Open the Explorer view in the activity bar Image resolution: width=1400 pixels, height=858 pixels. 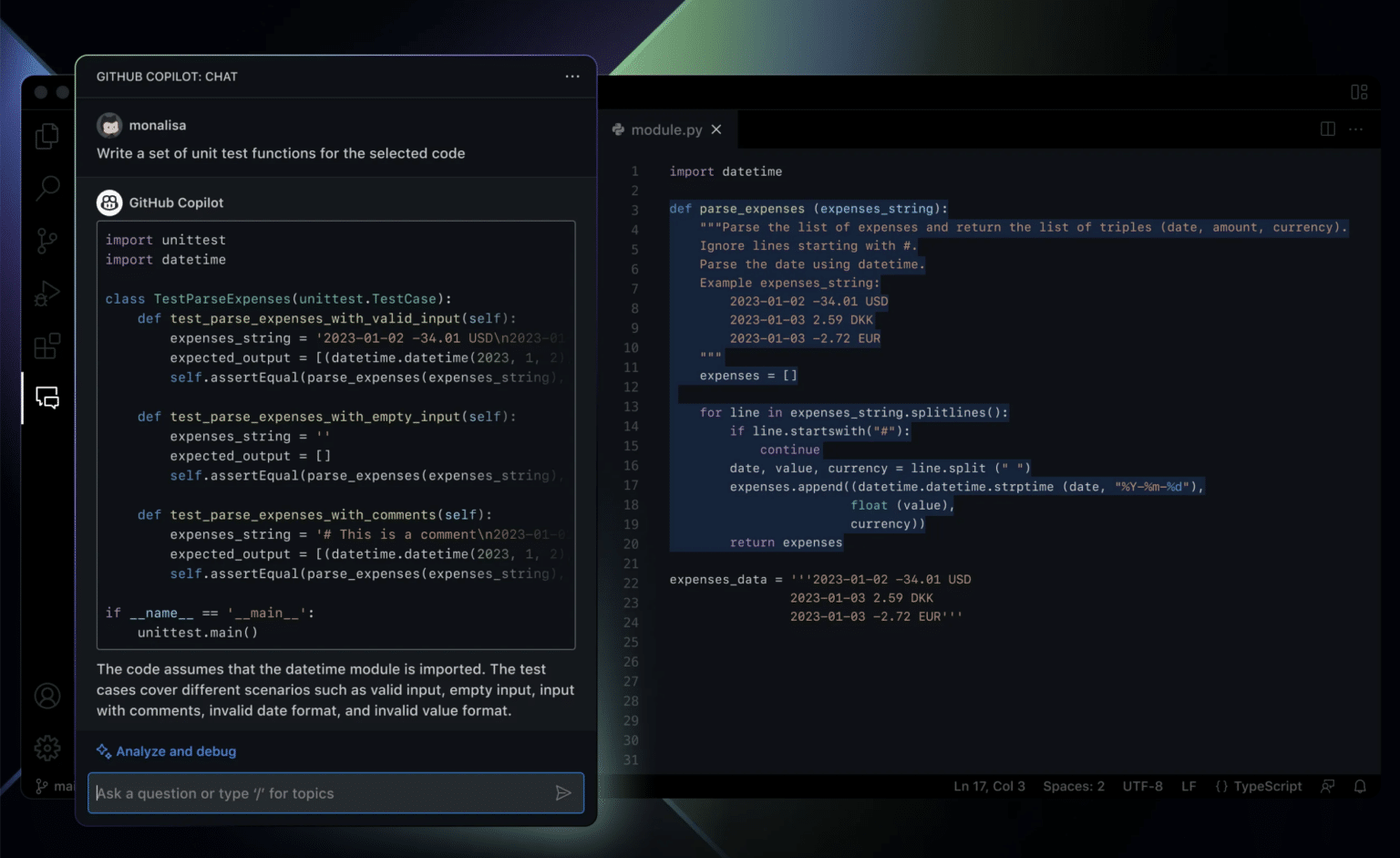(x=46, y=135)
